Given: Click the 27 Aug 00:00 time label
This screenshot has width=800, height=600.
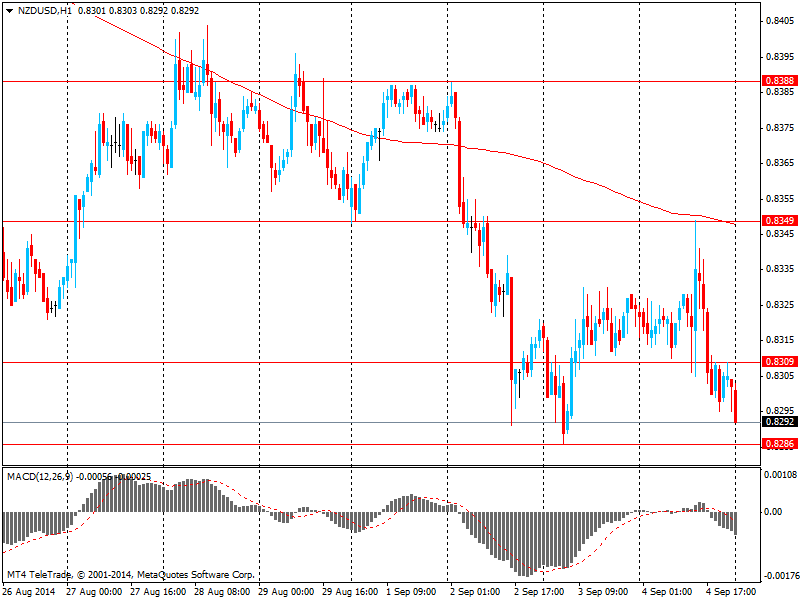Looking at the screenshot, I should click(x=94, y=592).
